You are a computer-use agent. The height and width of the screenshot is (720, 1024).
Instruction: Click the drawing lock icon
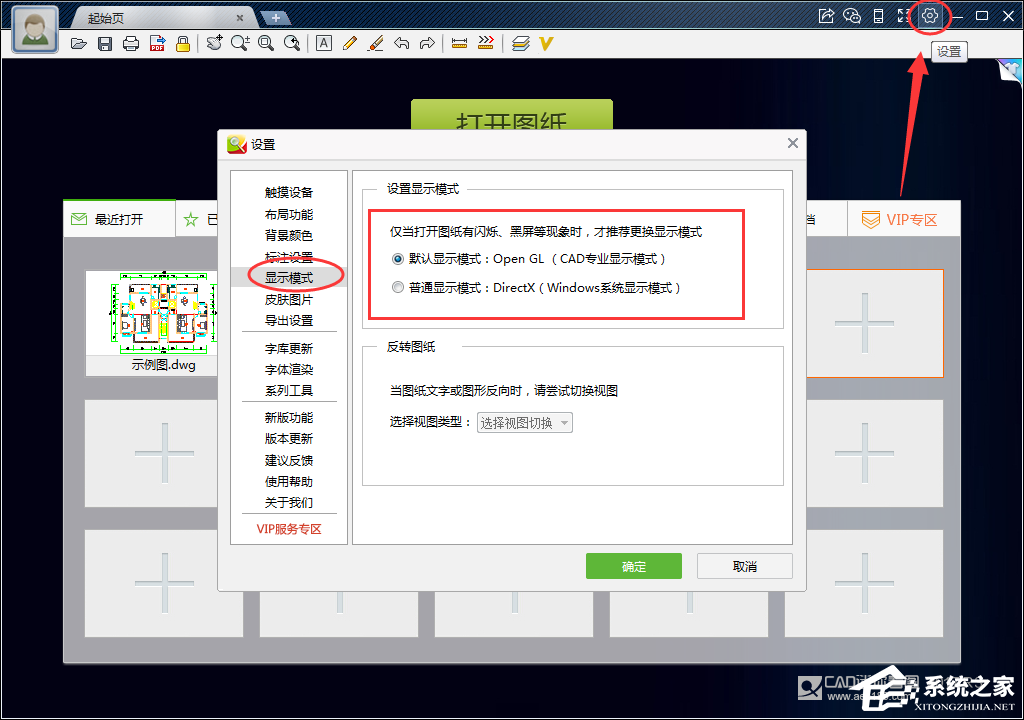181,43
